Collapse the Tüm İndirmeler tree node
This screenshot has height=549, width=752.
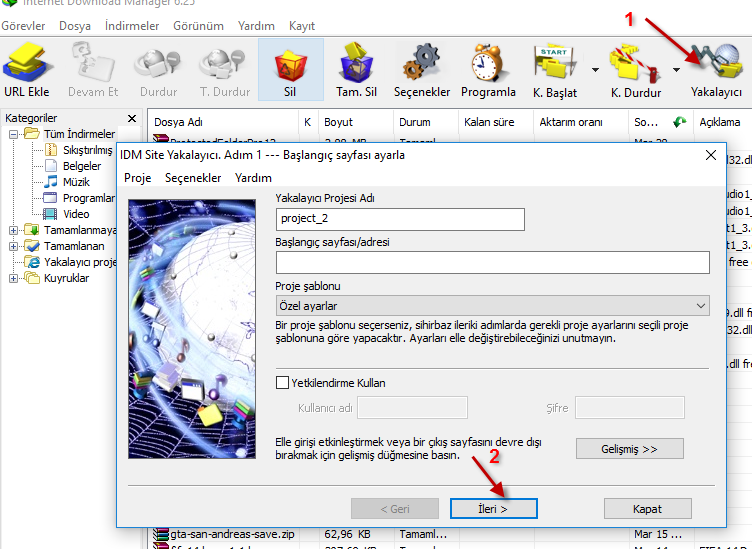point(13,134)
